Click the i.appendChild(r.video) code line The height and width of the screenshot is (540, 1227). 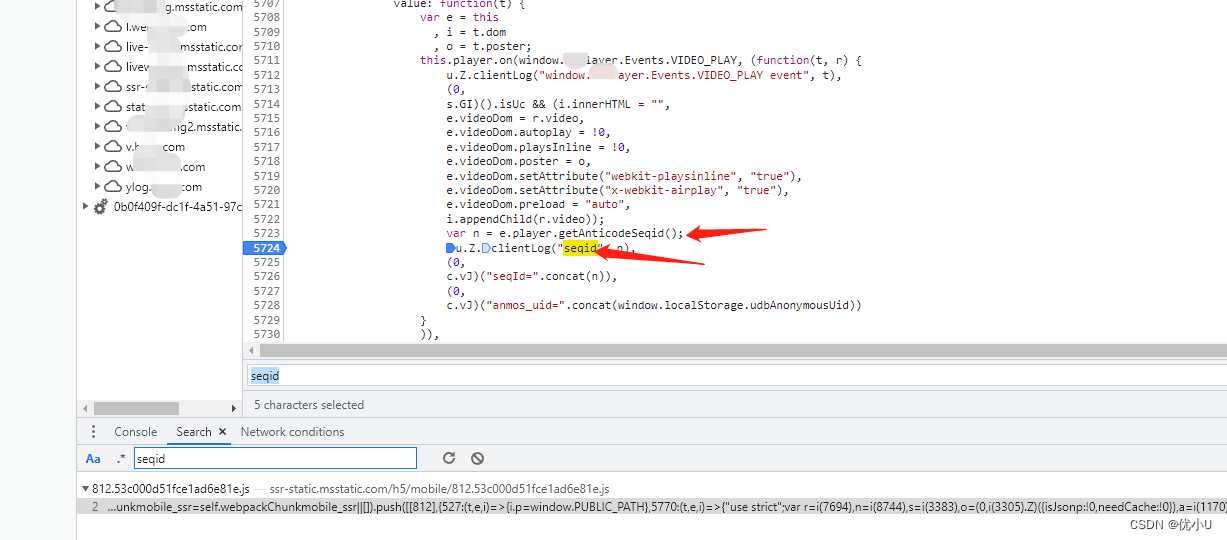pyautogui.click(x=525, y=219)
